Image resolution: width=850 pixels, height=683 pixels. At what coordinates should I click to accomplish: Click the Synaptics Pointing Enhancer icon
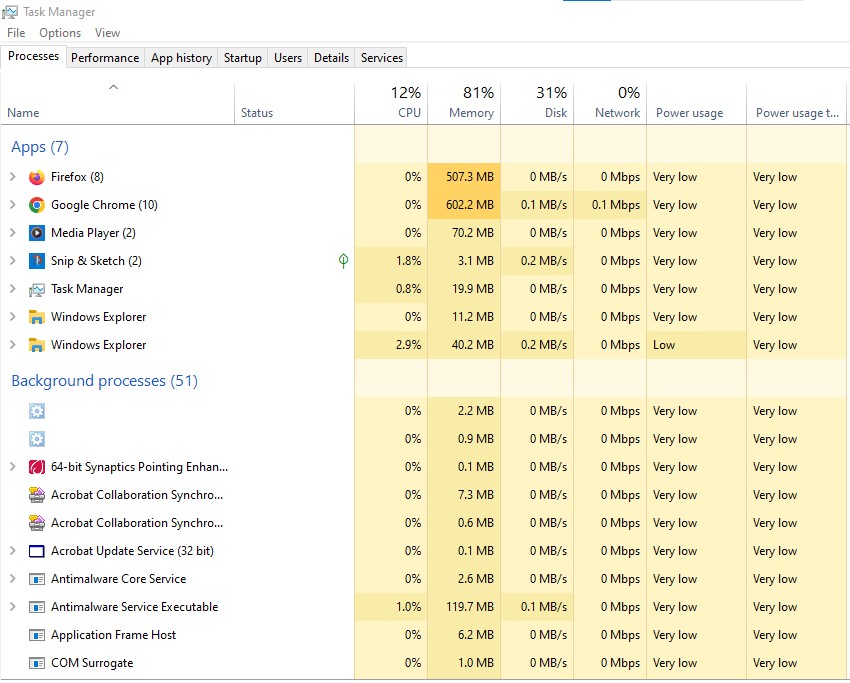point(36,467)
